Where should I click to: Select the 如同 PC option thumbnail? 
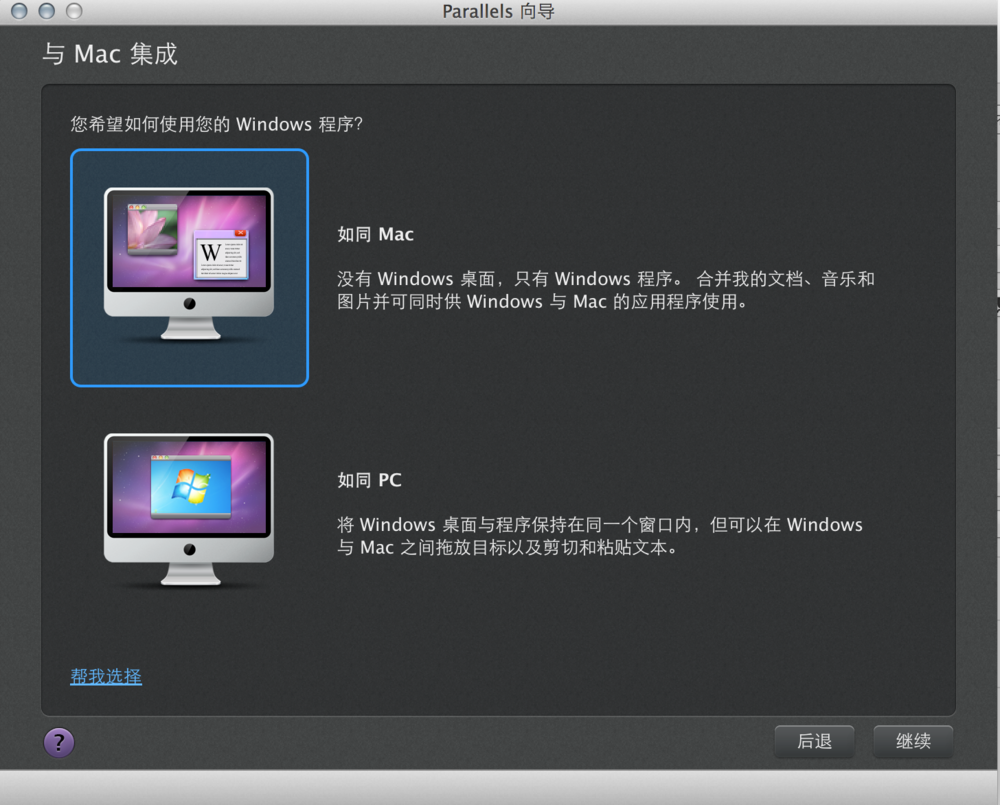(x=189, y=510)
